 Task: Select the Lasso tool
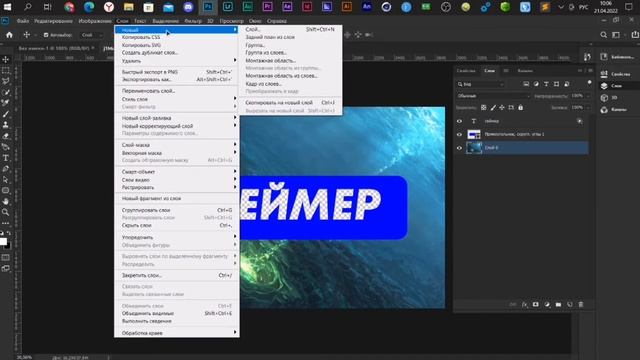click(6, 81)
